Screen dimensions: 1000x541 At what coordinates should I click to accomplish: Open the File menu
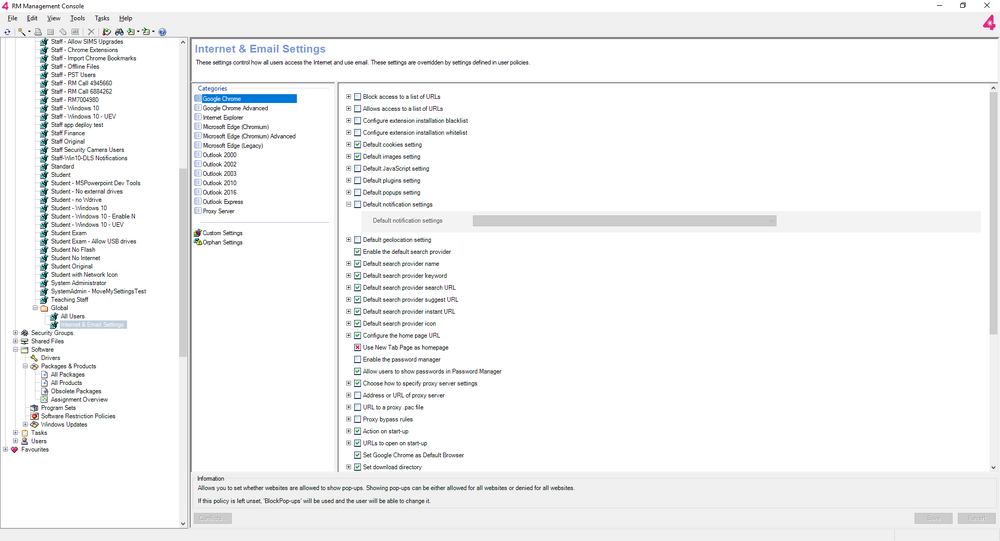(12, 19)
